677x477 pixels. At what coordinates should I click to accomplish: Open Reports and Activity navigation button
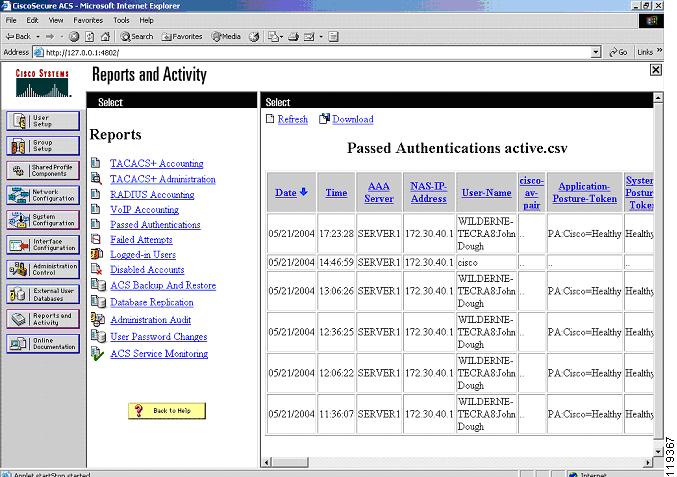43,319
